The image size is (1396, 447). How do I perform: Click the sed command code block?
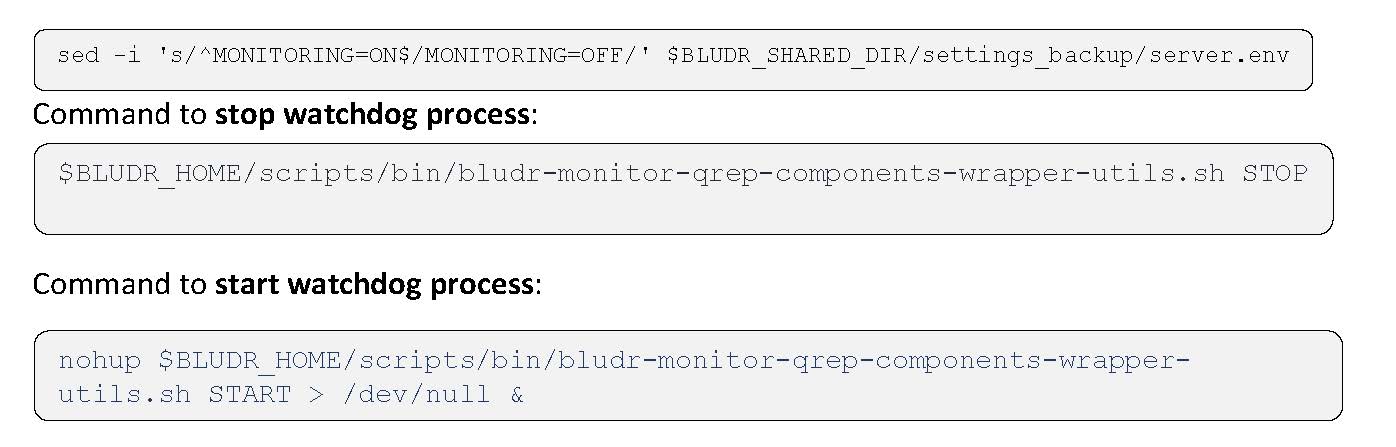point(673,60)
